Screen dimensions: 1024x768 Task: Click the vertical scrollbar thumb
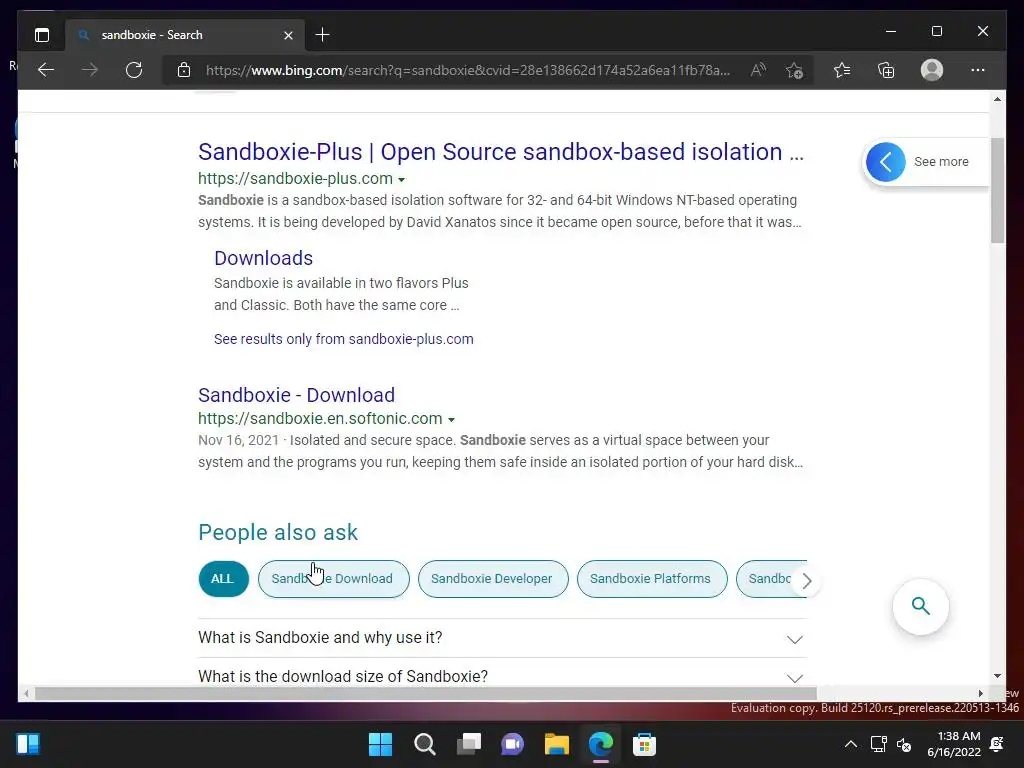click(x=997, y=191)
